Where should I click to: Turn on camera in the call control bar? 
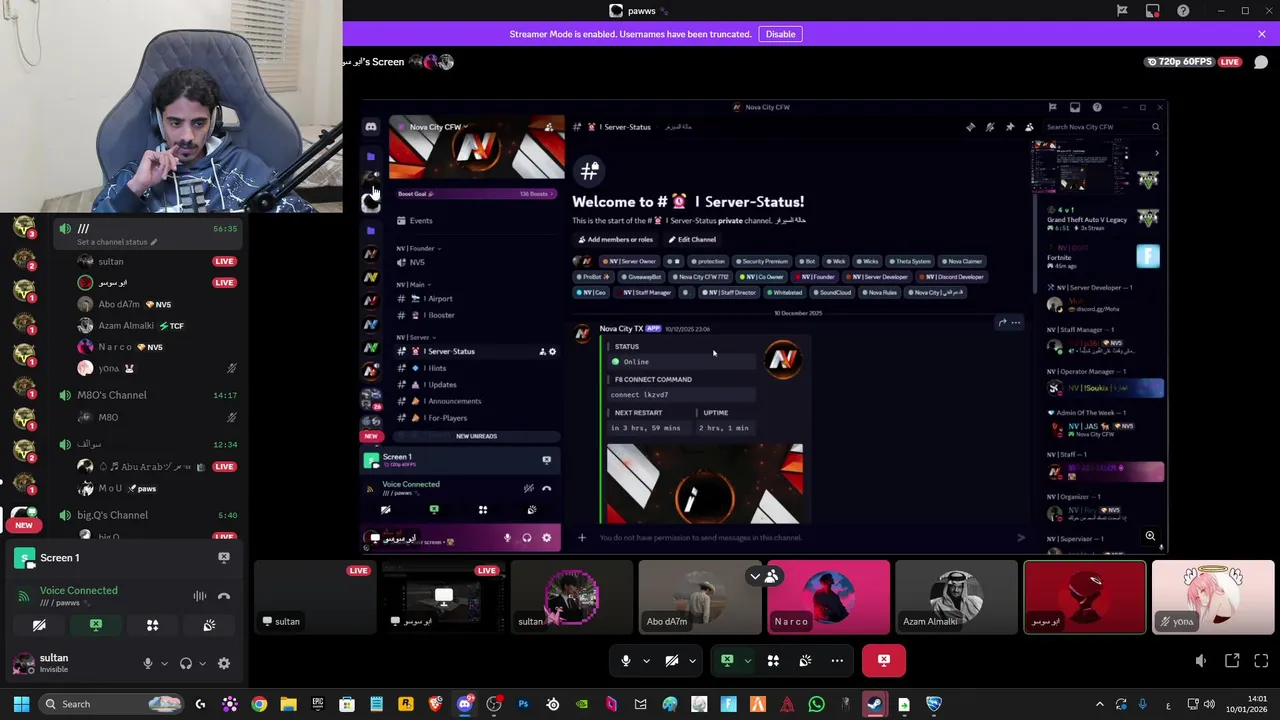point(672,660)
